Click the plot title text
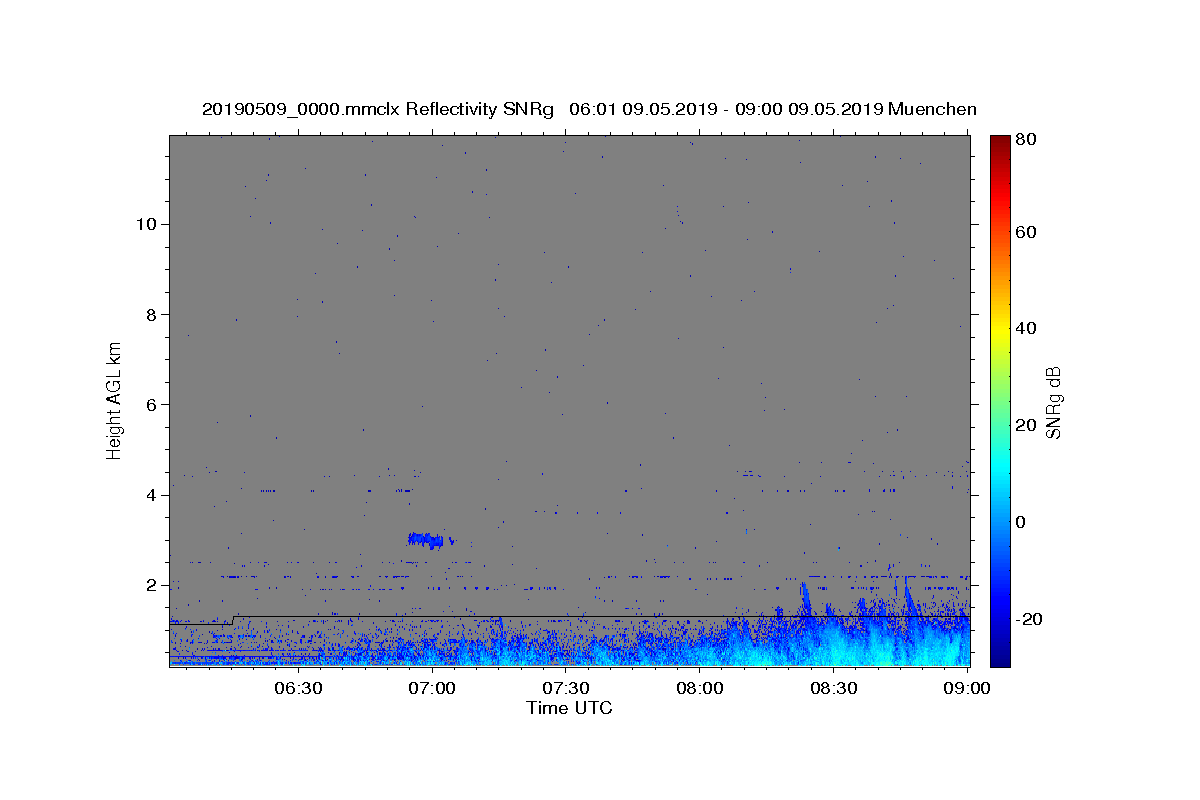The width and height of the screenshot is (1200, 800). pyautogui.click(x=589, y=109)
